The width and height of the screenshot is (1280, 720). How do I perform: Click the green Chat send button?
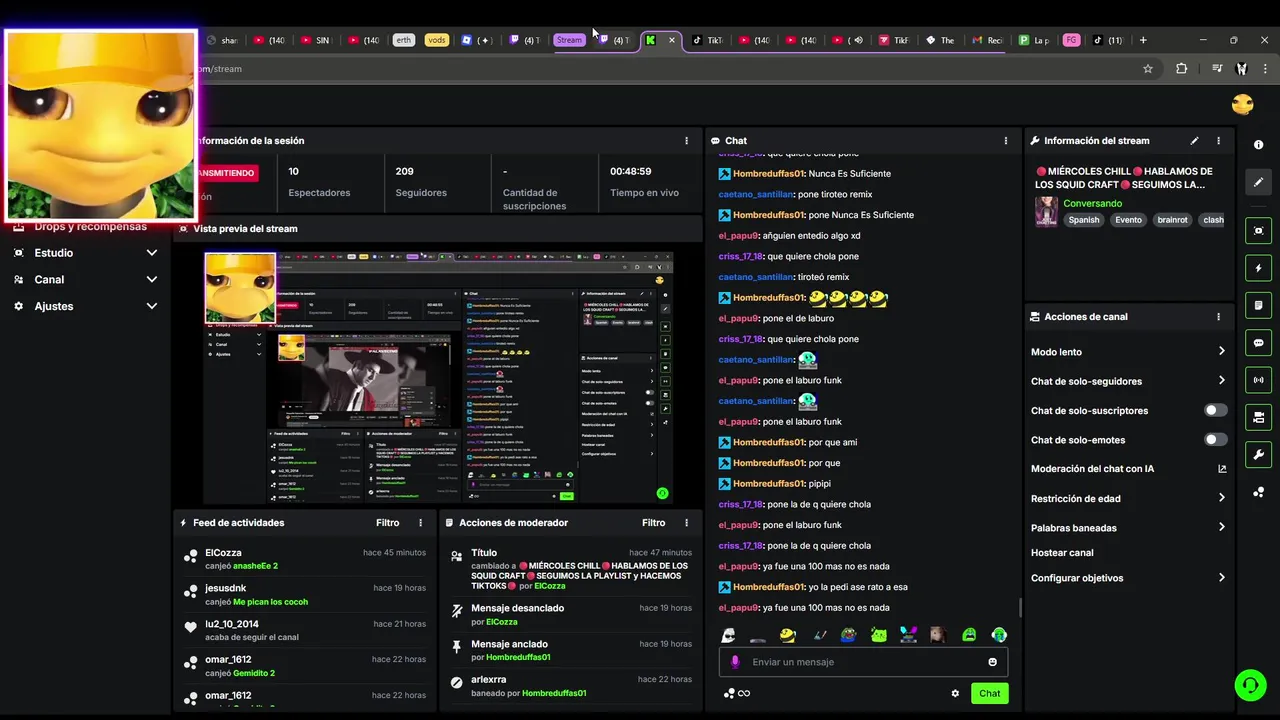pos(989,693)
